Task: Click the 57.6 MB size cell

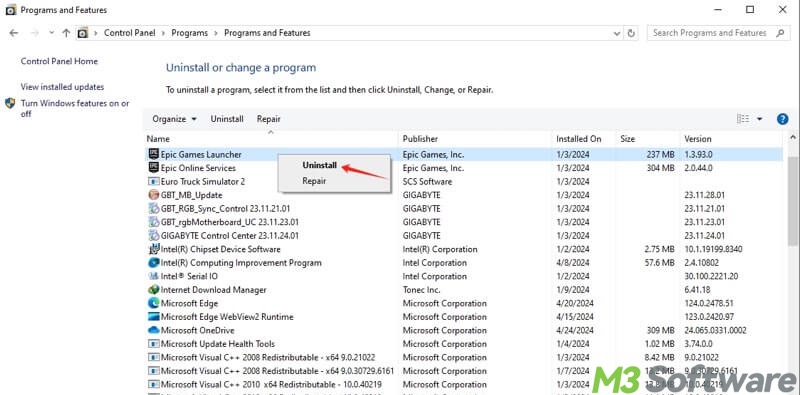Action: click(x=659, y=262)
